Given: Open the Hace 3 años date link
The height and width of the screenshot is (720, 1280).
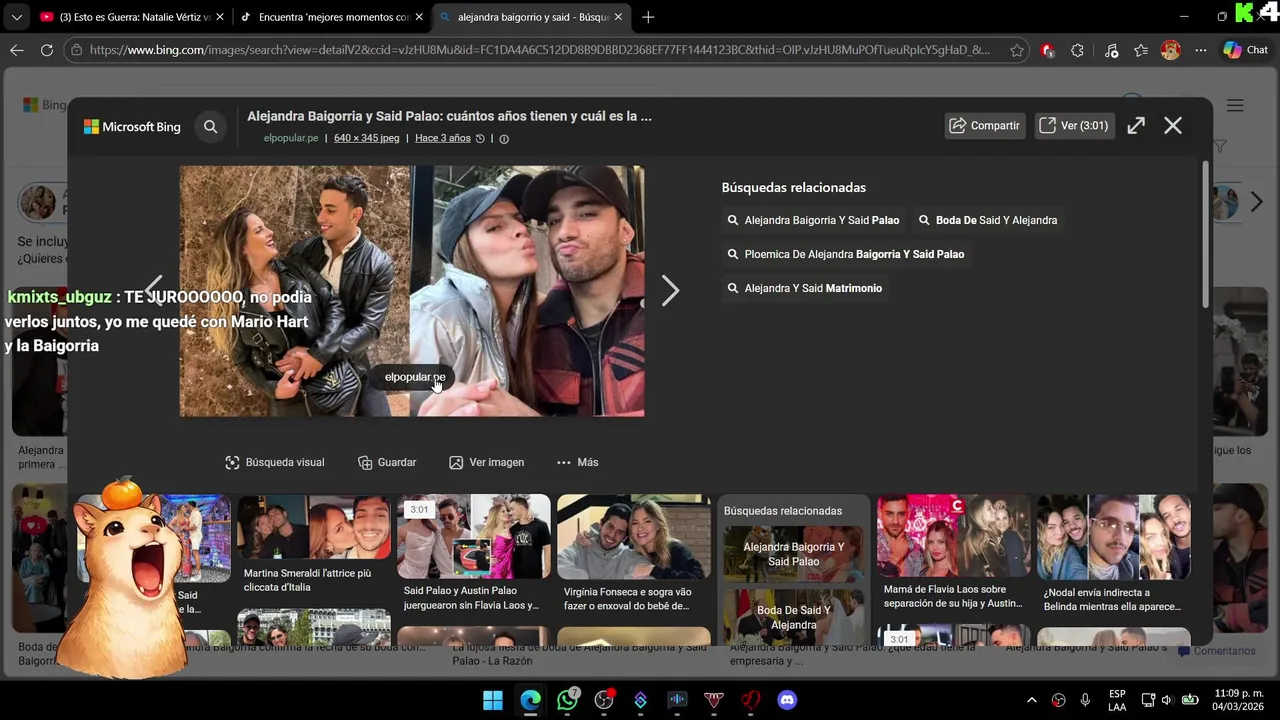Looking at the screenshot, I should pos(442,138).
